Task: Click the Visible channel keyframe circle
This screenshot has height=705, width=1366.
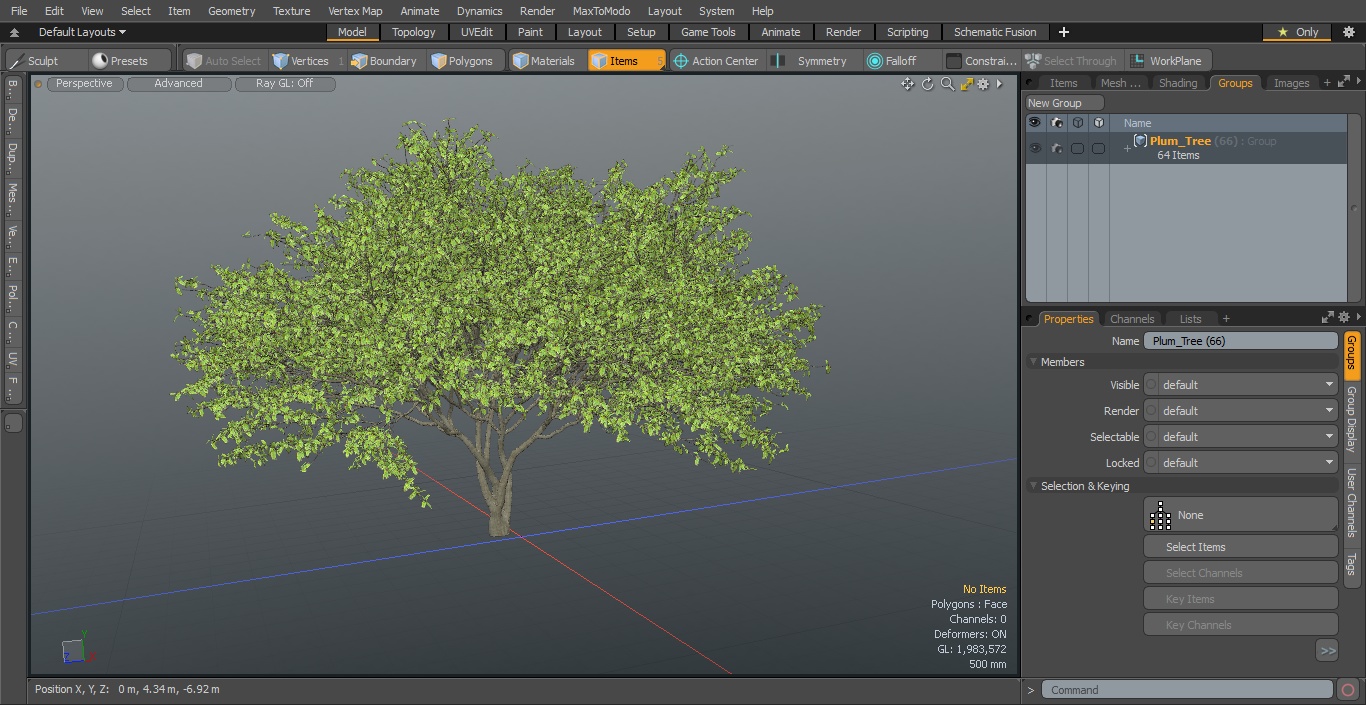Action: pyautogui.click(x=1151, y=385)
